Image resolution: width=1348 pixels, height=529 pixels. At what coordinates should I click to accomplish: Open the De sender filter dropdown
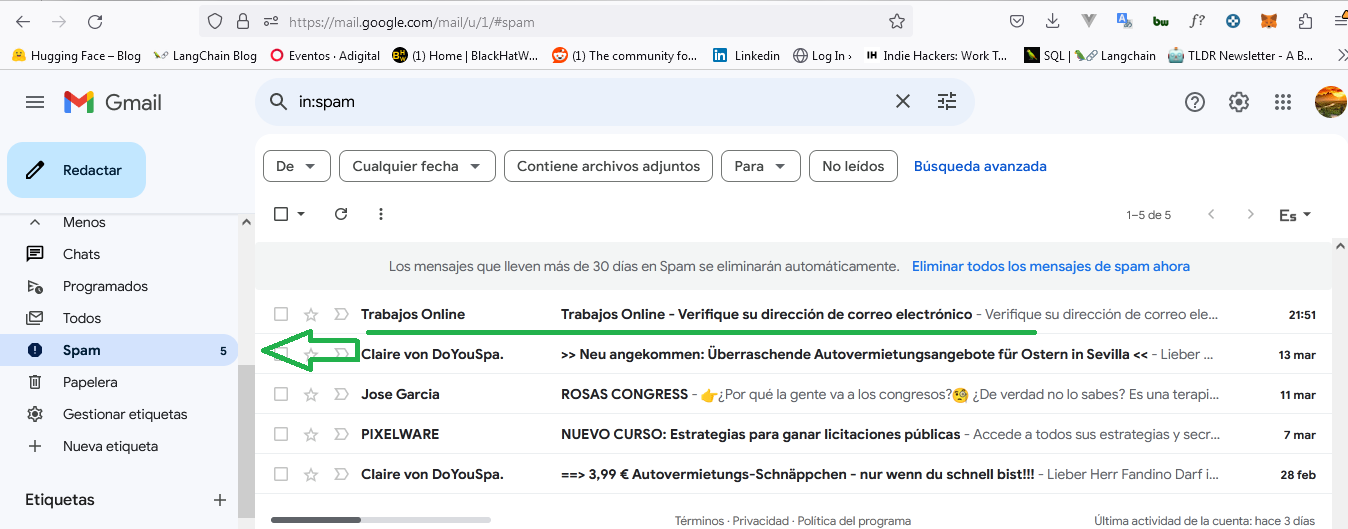pos(296,166)
